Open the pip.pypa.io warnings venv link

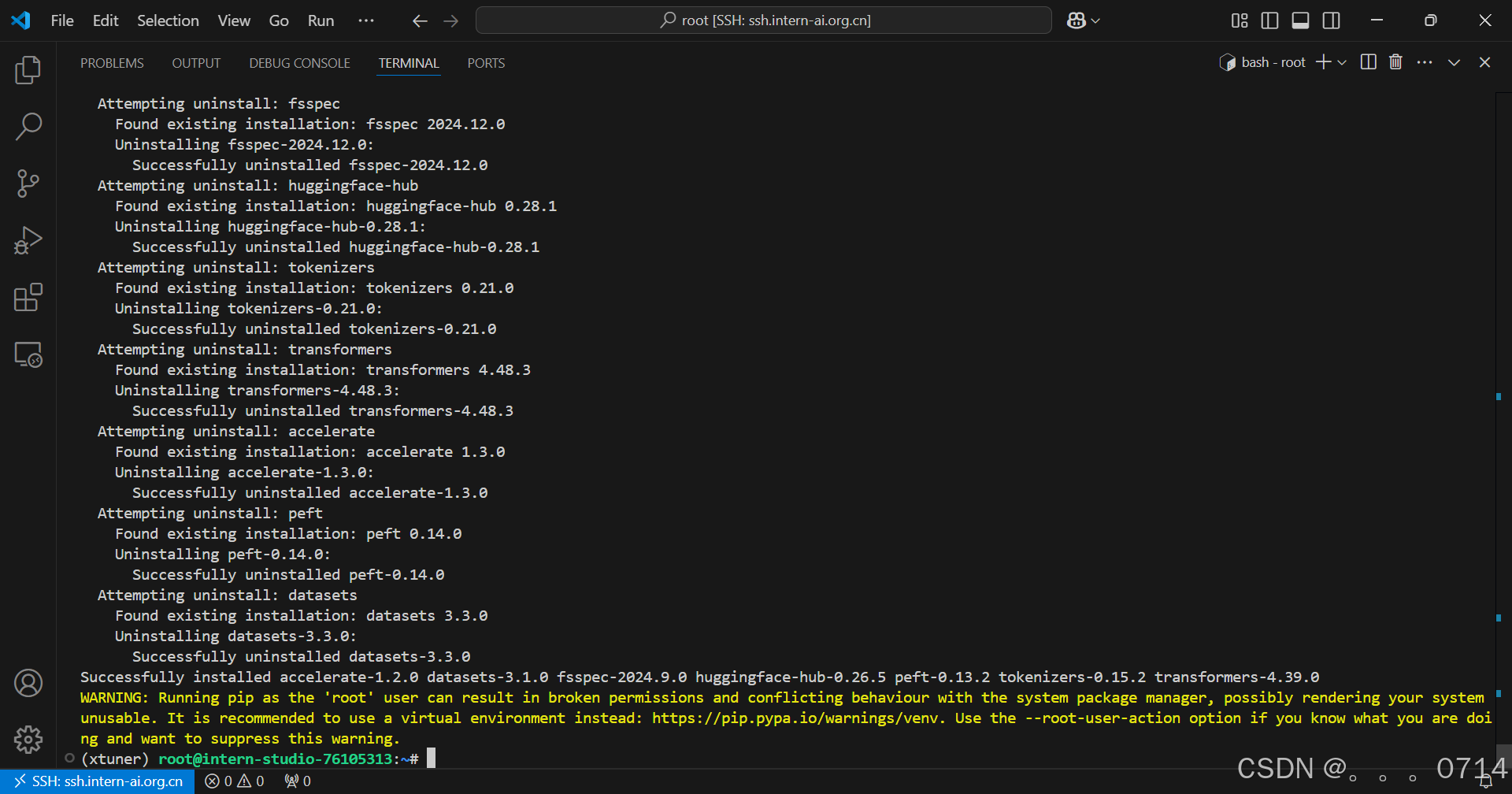(x=795, y=718)
